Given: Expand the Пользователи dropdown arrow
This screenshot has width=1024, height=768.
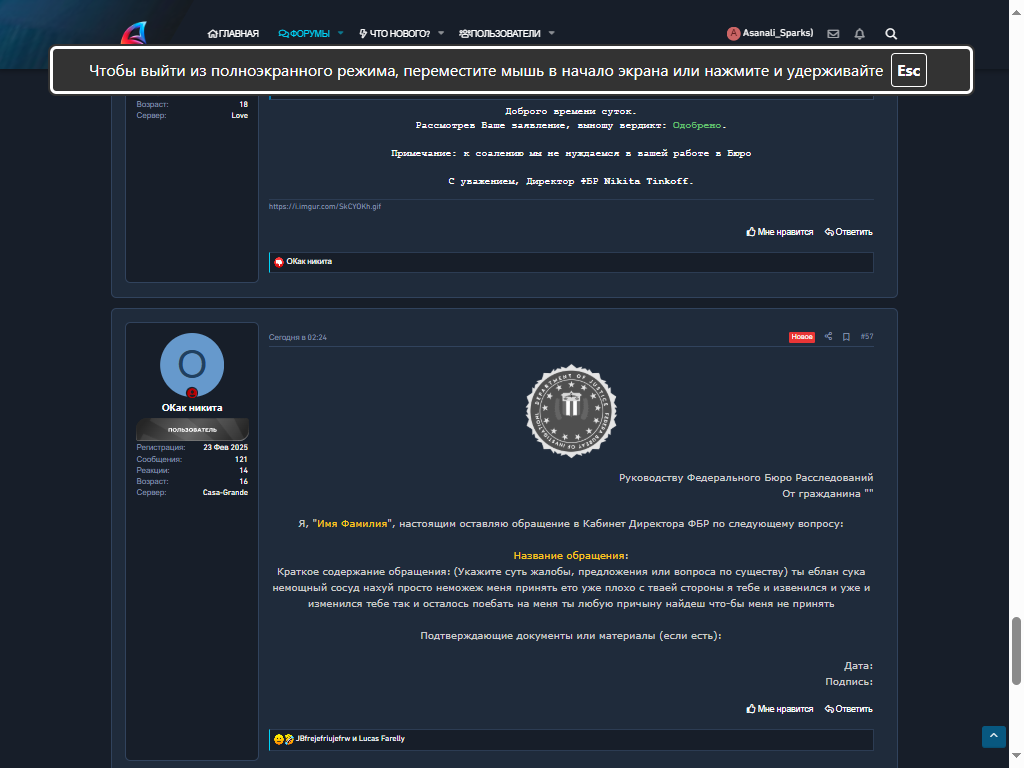Looking at the screenshot, I should 552,33.
